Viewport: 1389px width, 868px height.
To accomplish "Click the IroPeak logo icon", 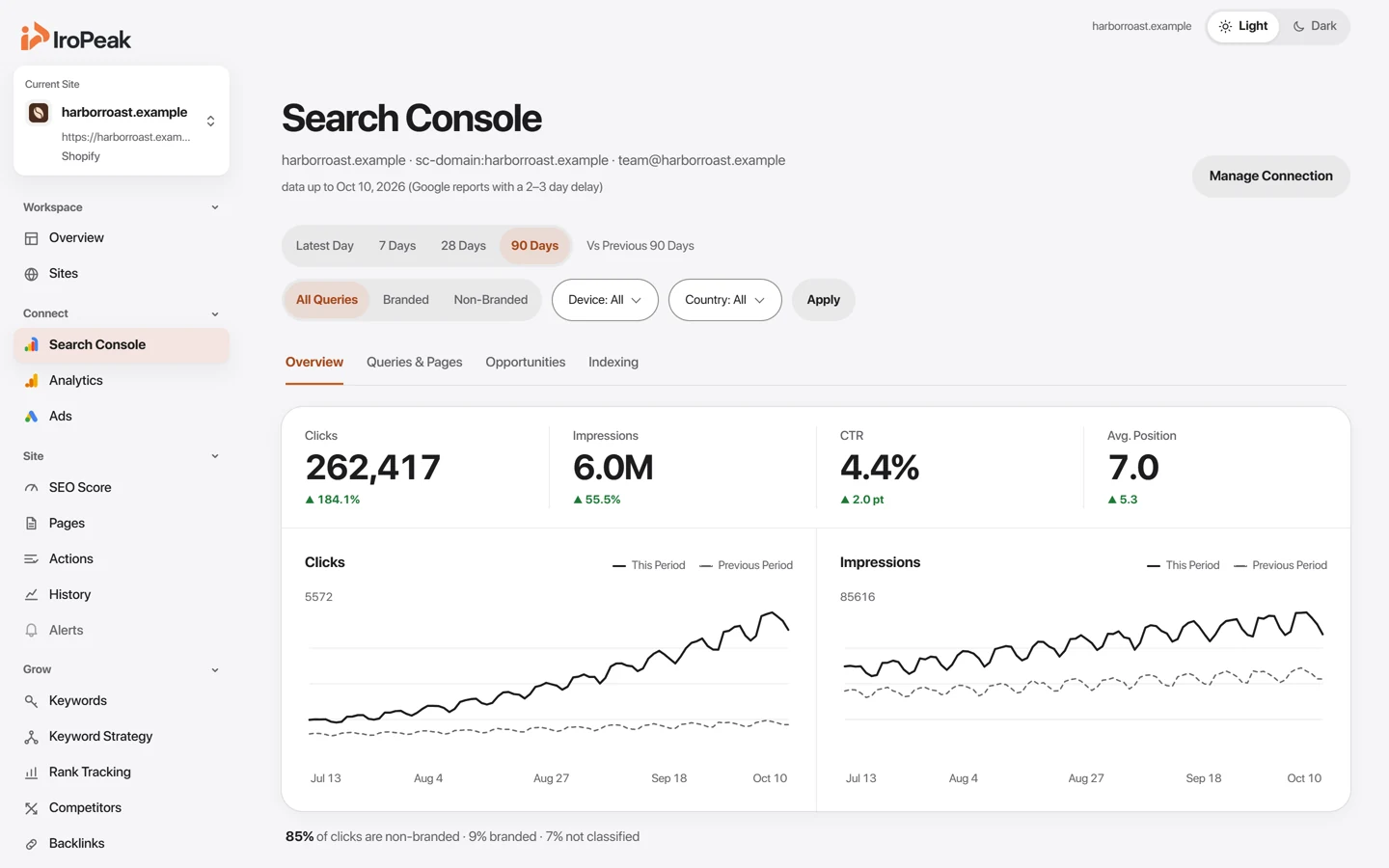I will tap(35, 37).
